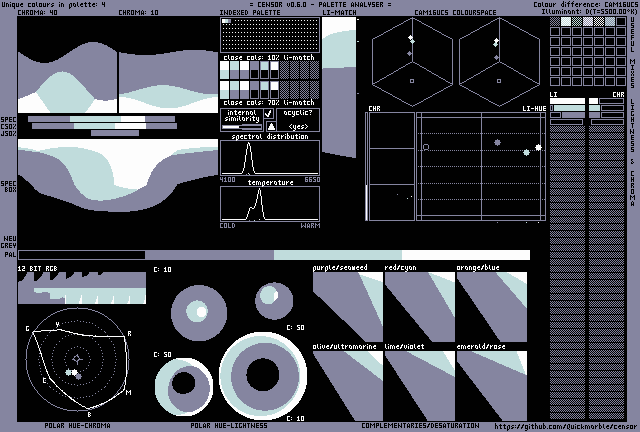Click the '6650' value under spectral distribution
The width and height of the screenshot is (640, 432).
[x=312, y=180]
